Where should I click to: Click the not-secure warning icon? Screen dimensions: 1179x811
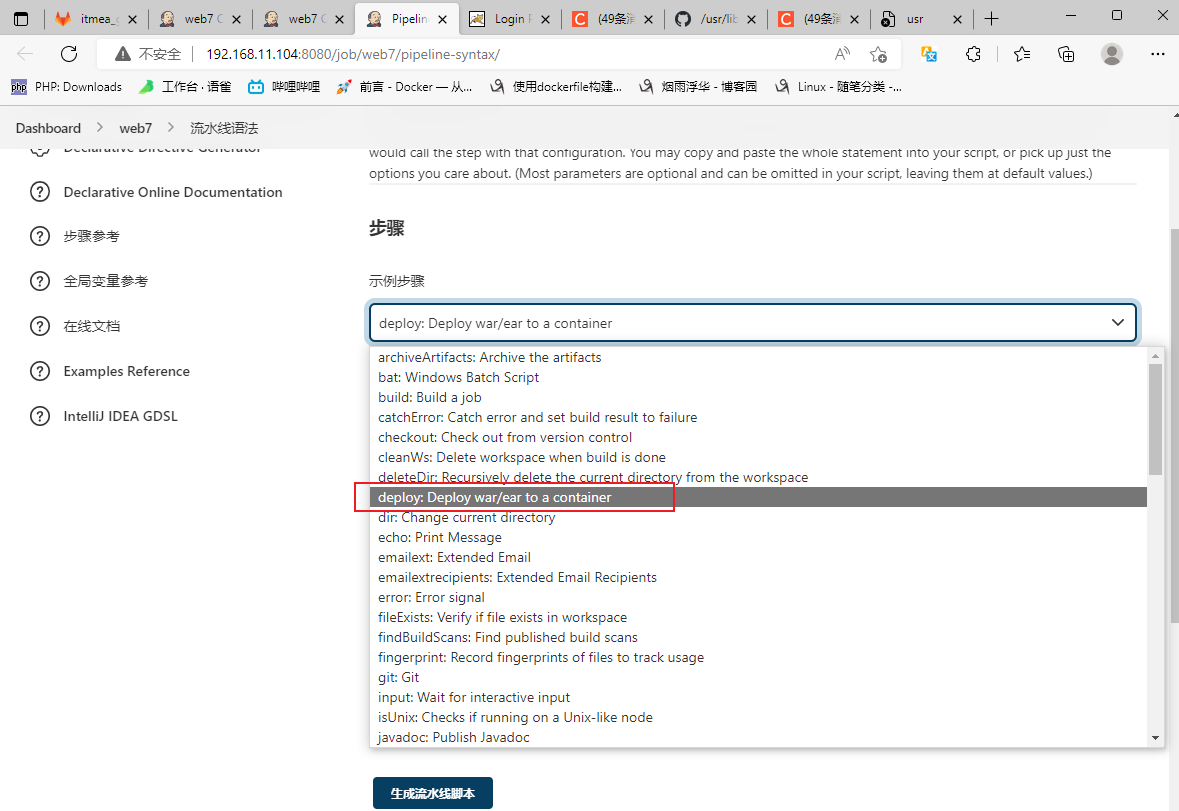(x=123, y=54)
